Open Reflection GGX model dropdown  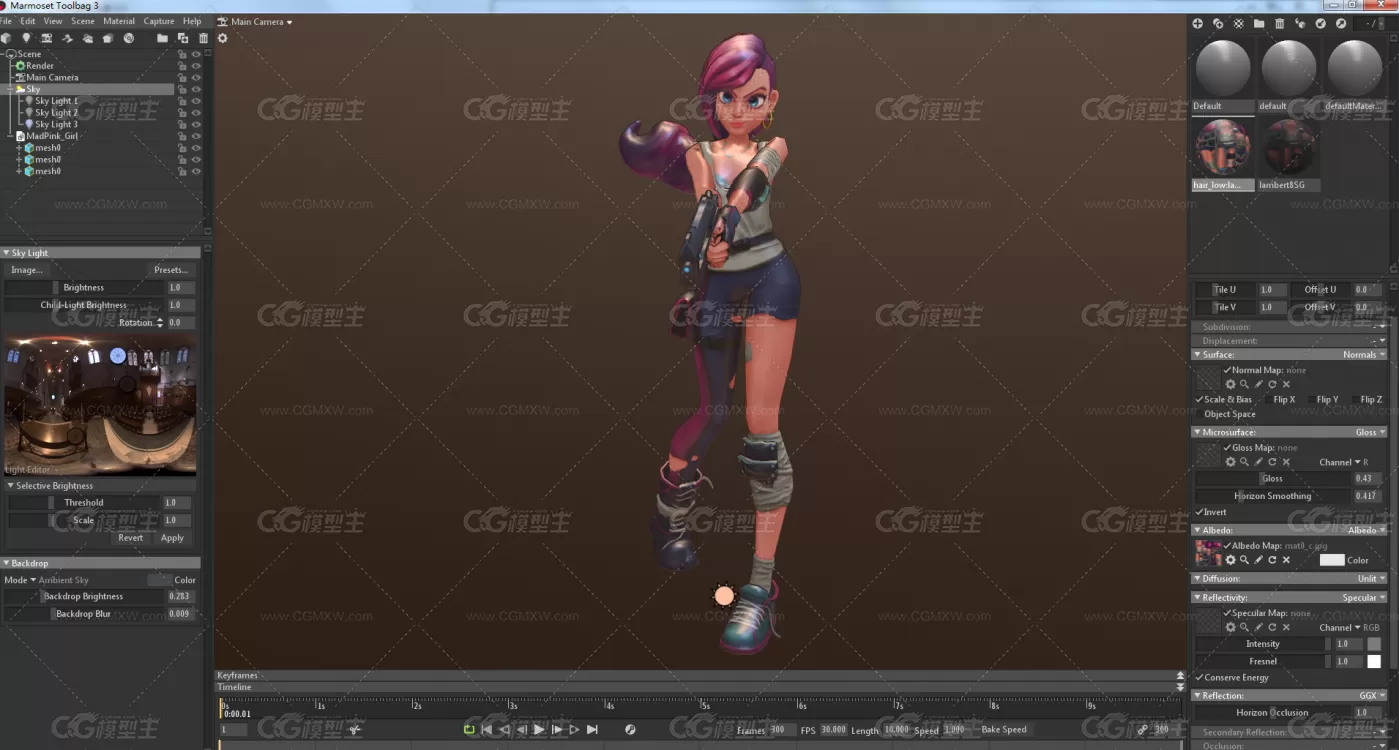tap(1372, 695)
